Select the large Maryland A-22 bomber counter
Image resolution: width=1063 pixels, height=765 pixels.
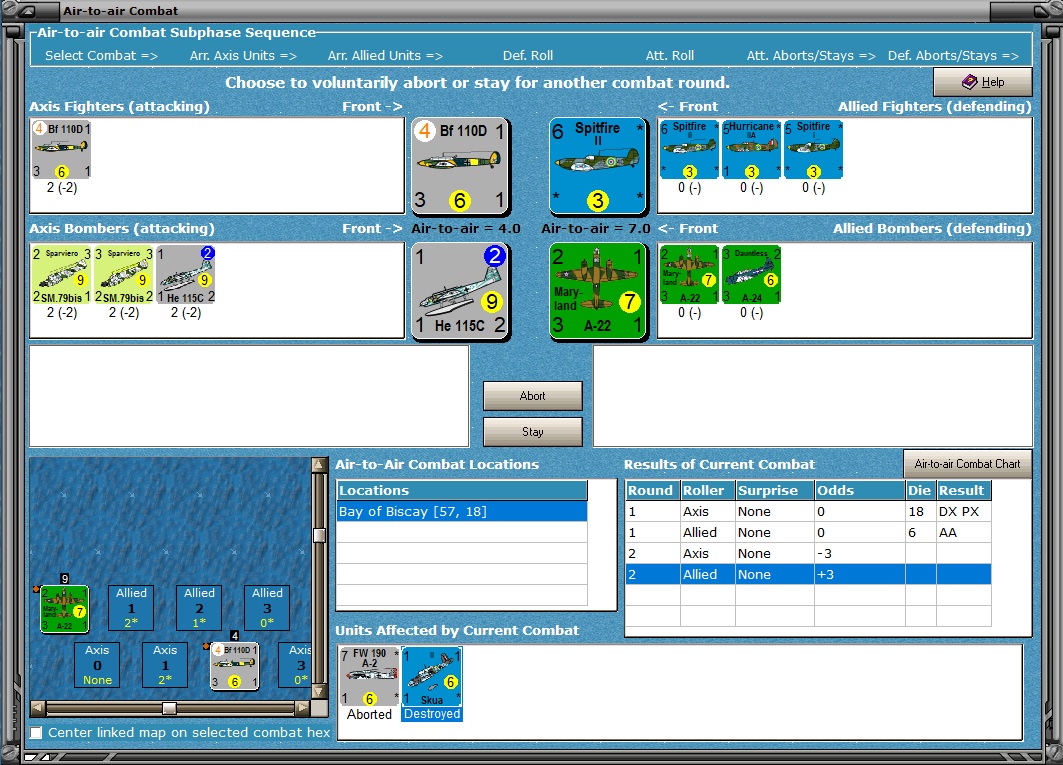pyautogui.click(x=597, y=291)
